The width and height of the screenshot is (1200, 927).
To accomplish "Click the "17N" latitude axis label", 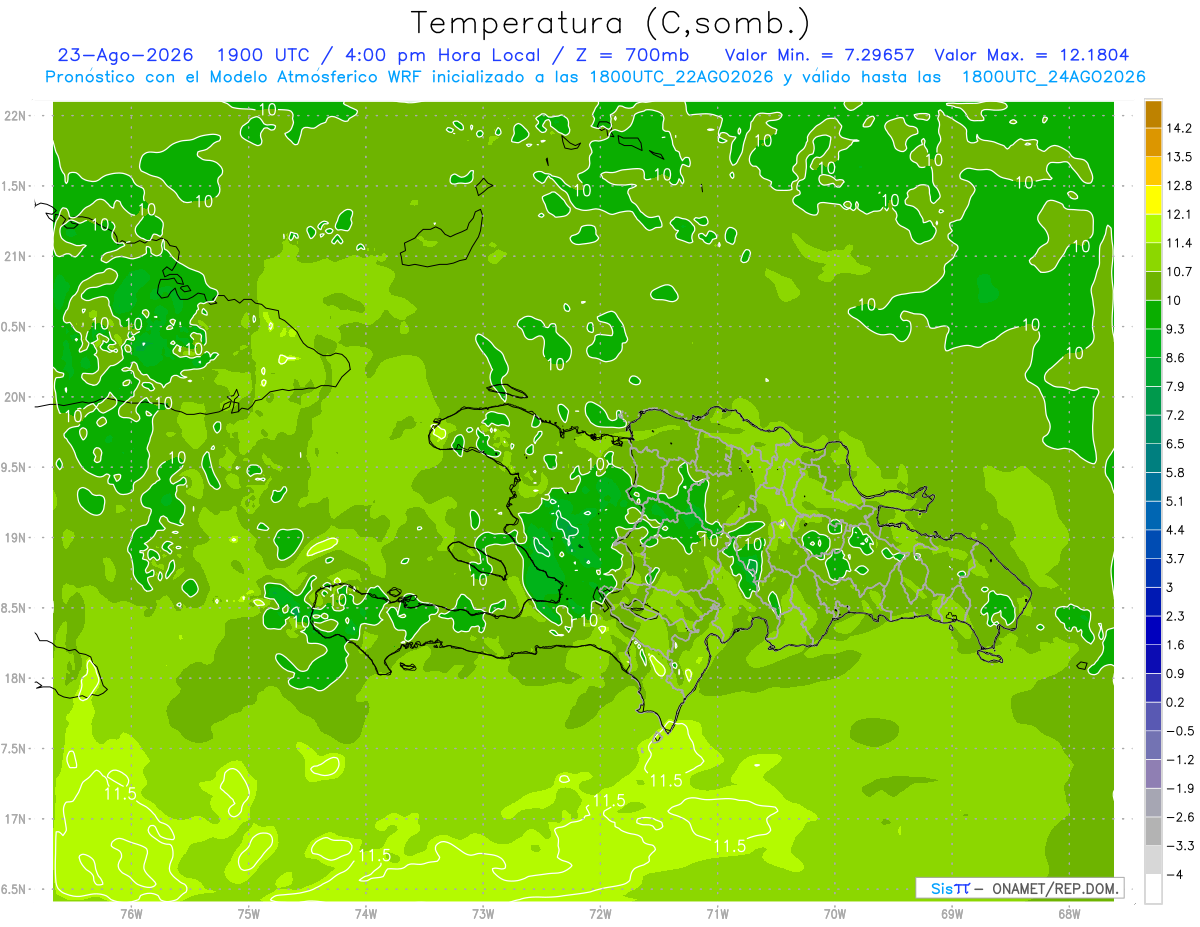I will (13, 819).
